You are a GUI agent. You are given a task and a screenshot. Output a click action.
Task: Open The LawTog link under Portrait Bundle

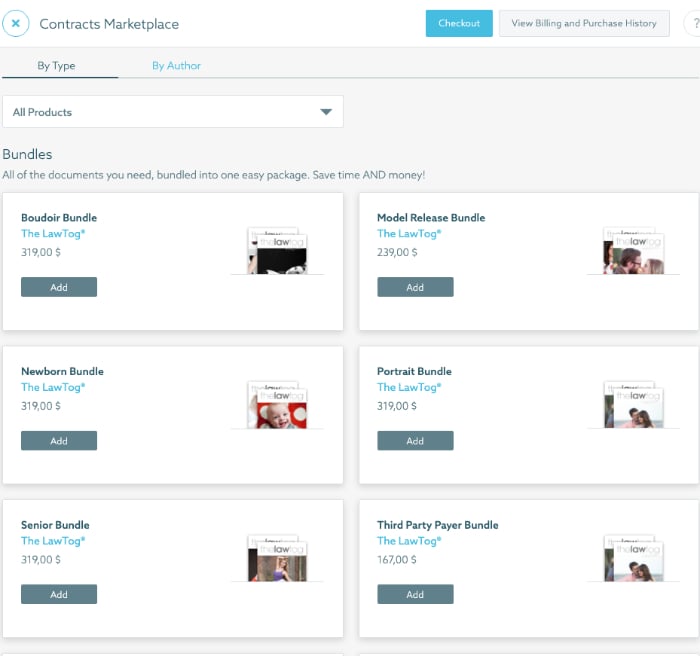[409, 387]
